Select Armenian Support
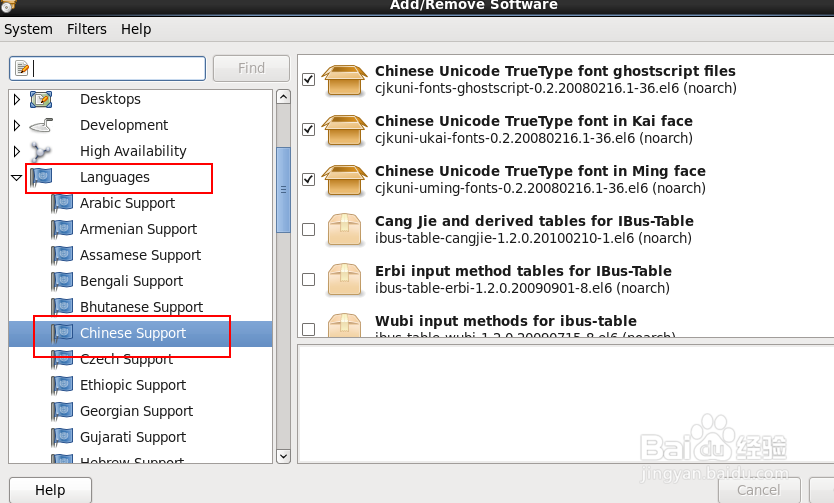Viewport: 834px width, 503px height. coord(138,230)
